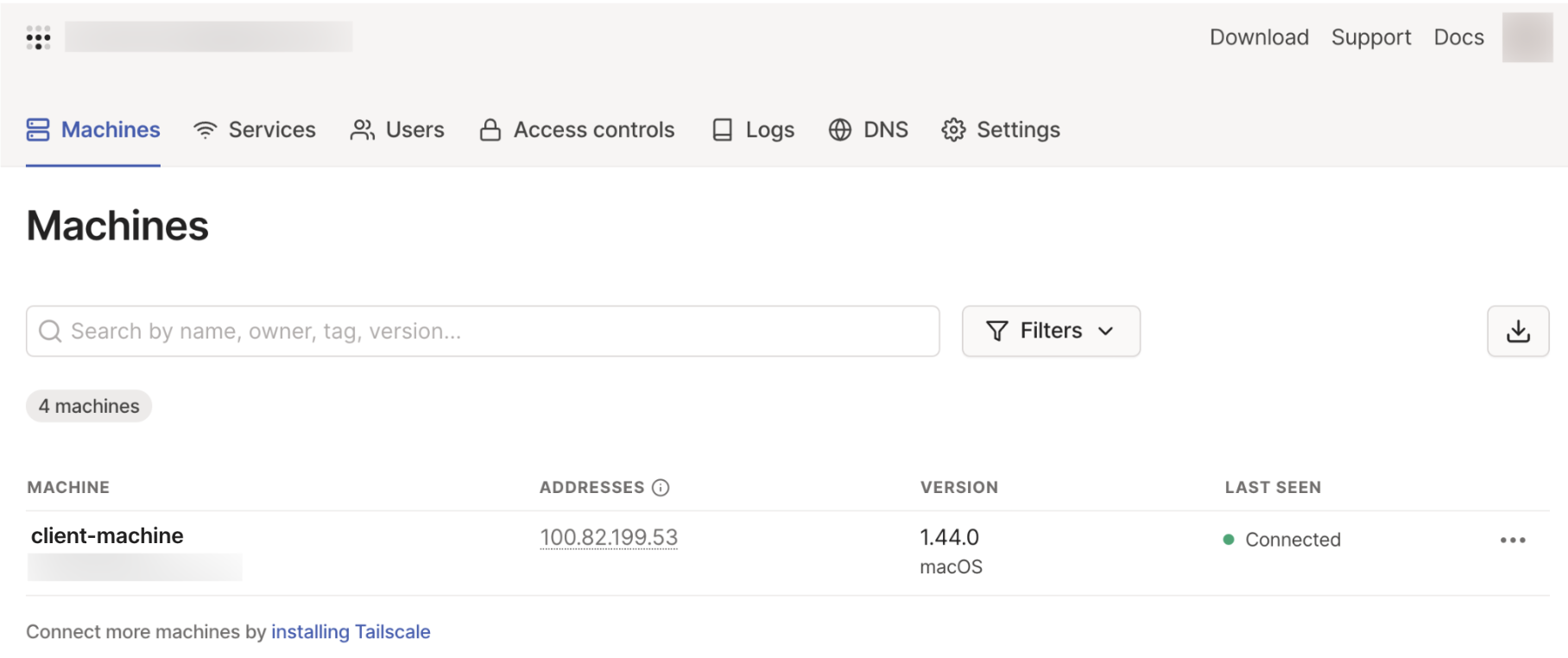Click the 100.82.199.53 address
This screenshot has width=1568, height=658.
(609, 538)
